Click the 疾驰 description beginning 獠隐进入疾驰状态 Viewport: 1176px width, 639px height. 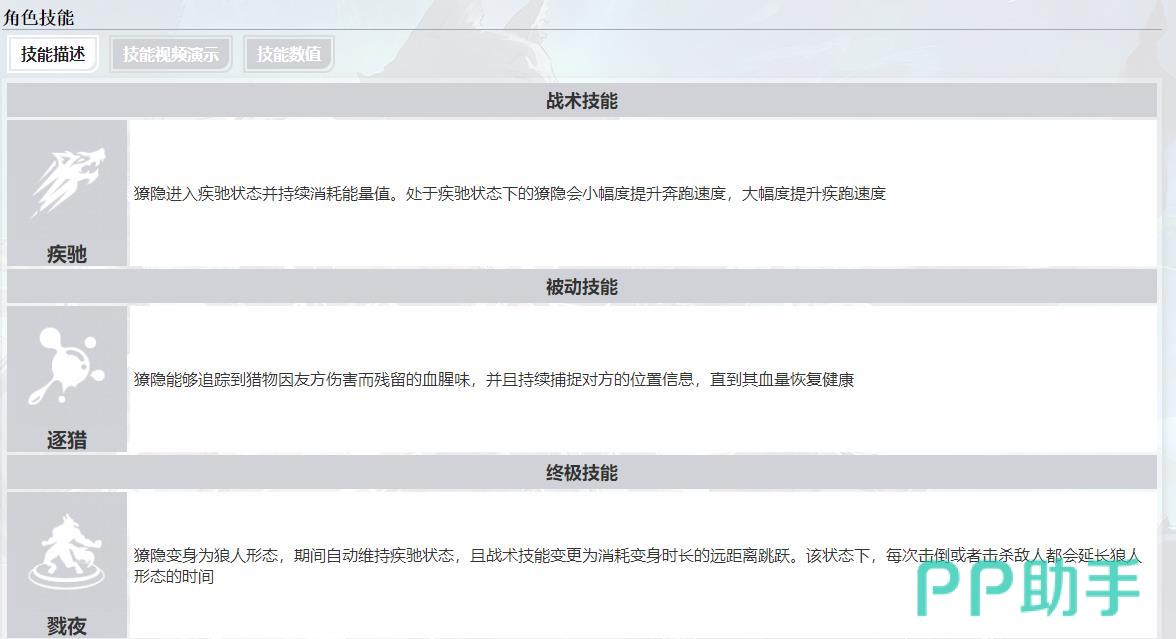click(x=510, y=194)
